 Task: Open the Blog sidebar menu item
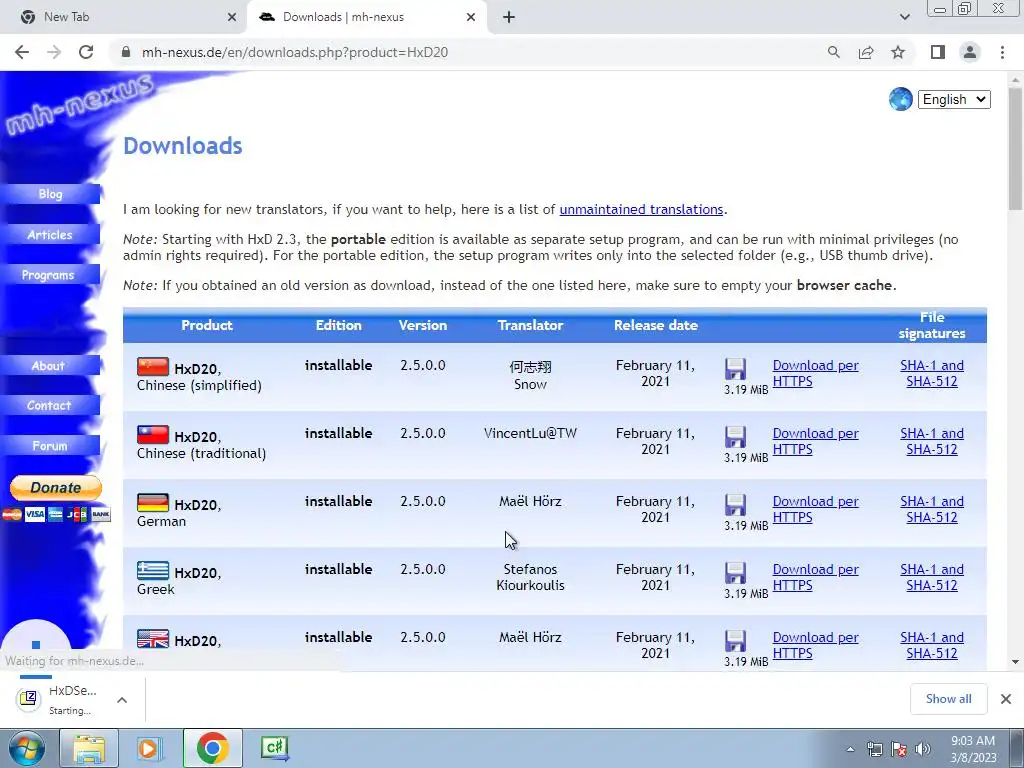[50, 194]
